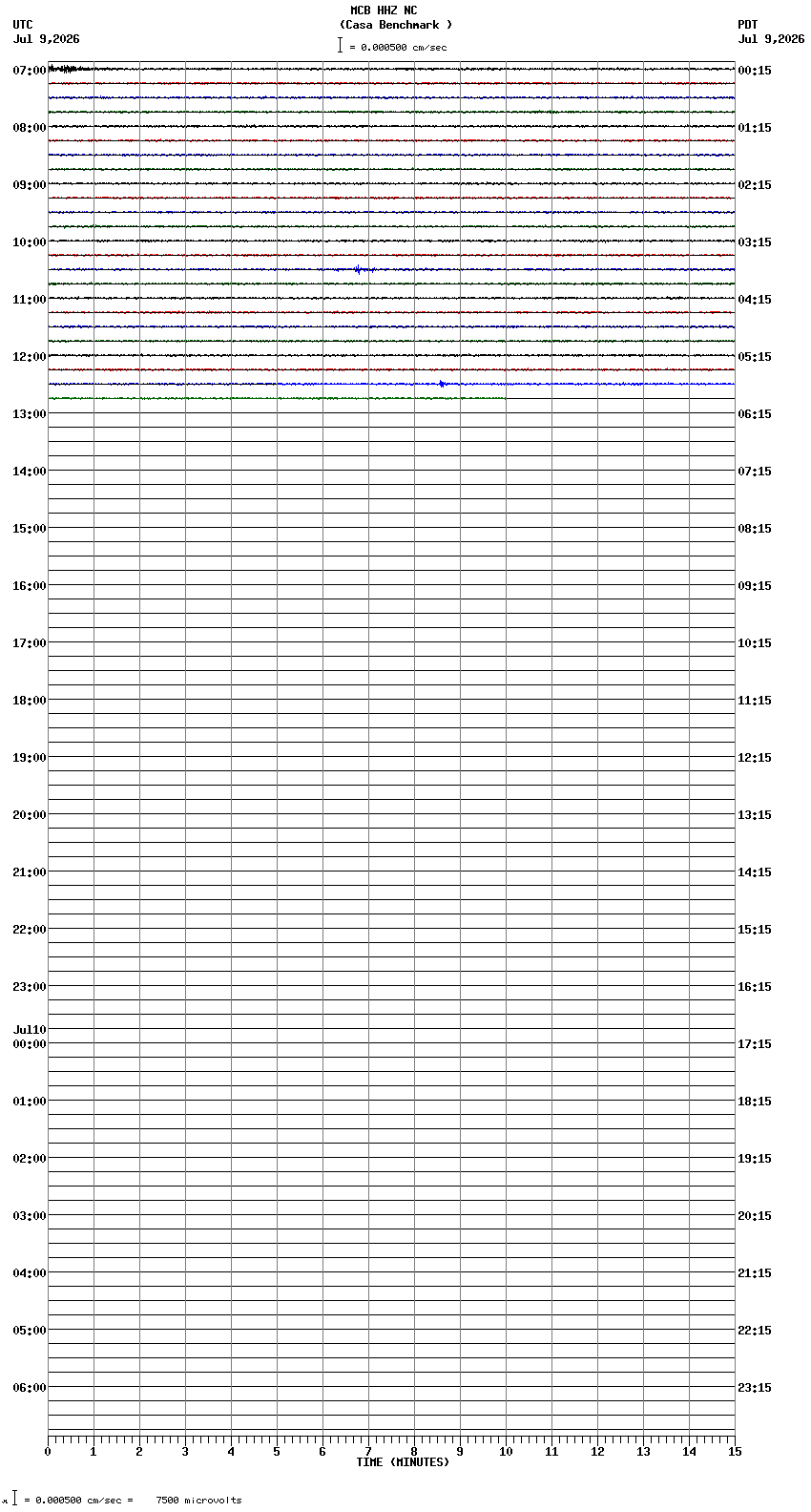811x1512 pixels.
Task: Click the Jul10 date change label
Action: click(30, 1030)
